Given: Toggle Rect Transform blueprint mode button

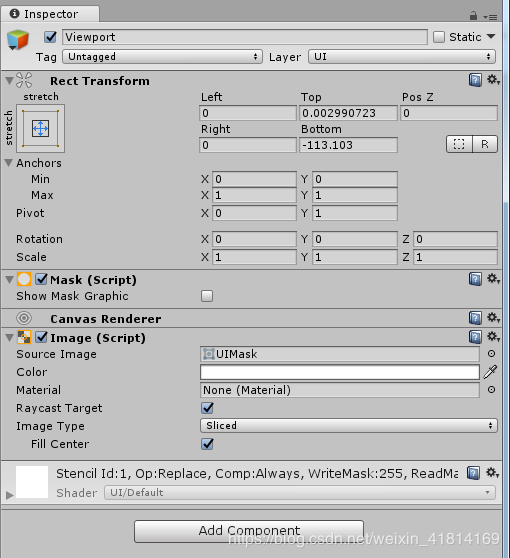Looking at the screenshot, I should point(459,144).
